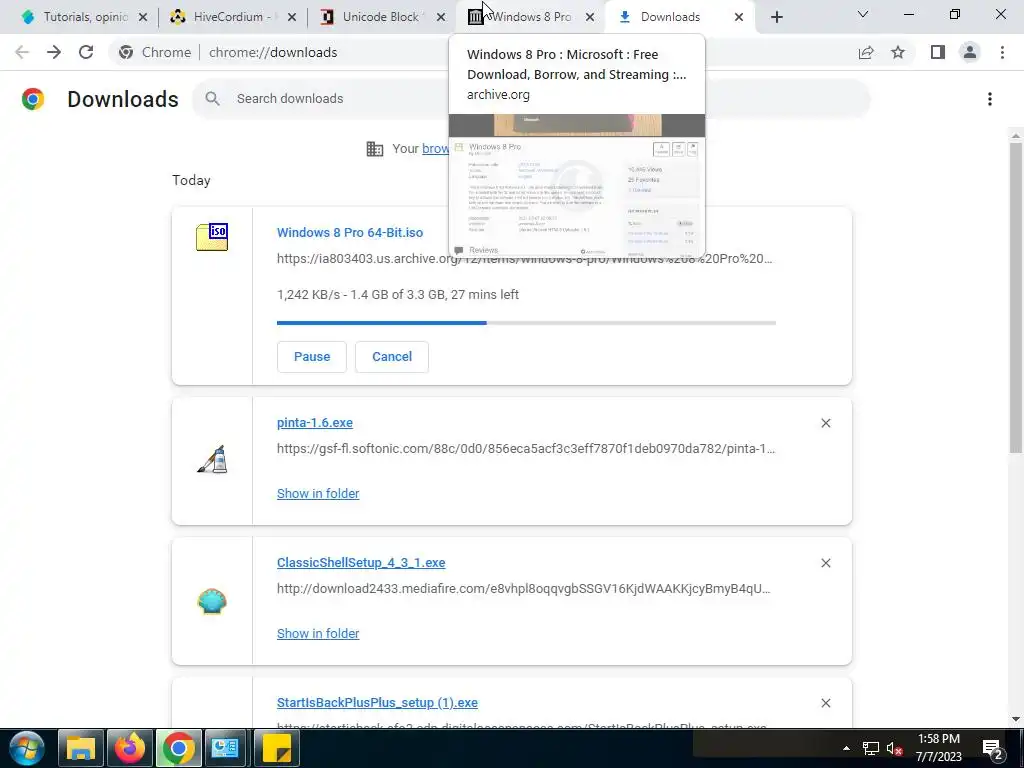Pause the Windows 8 Pro download
This screenshot has height=768, width=1024.
[312, 357]
